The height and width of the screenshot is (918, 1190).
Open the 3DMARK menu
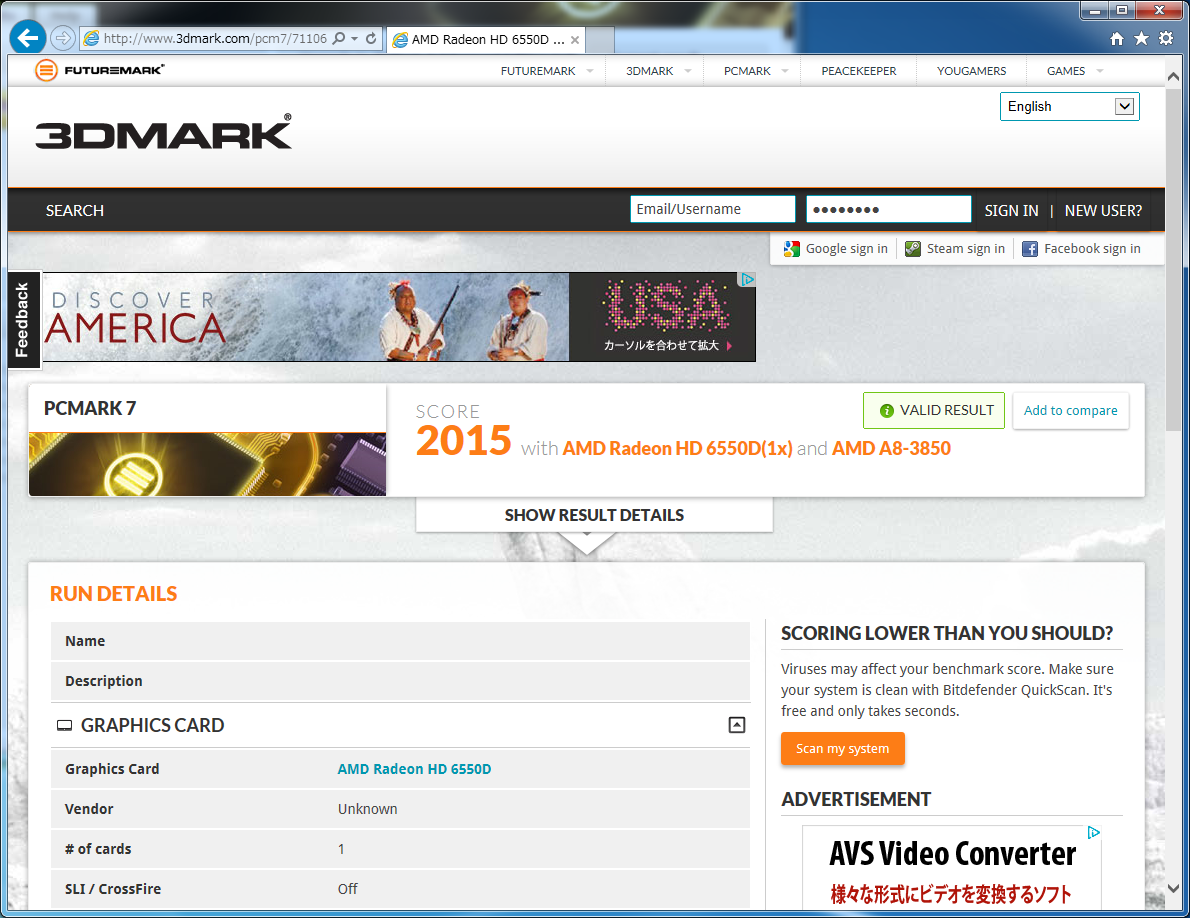click(x=650, y=71)
